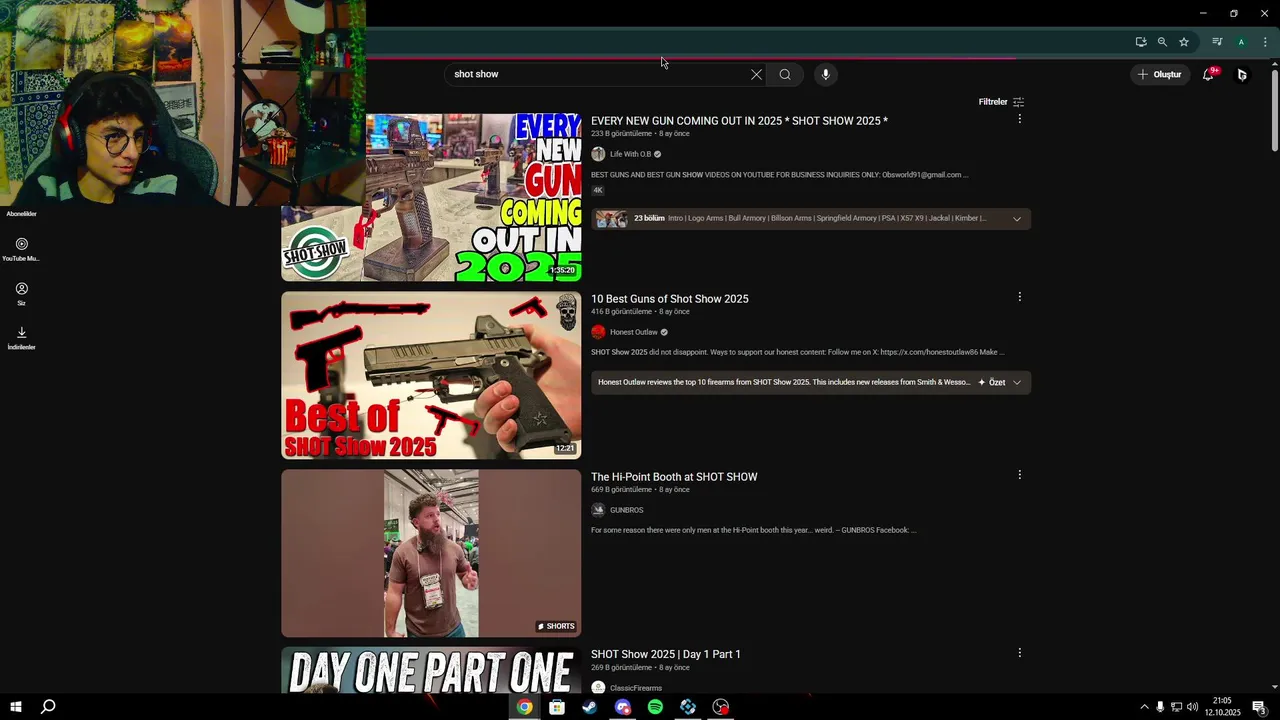Start voice search with the microphone
The height and width of the screenshot is (720, 1280).
pos(825,74)
